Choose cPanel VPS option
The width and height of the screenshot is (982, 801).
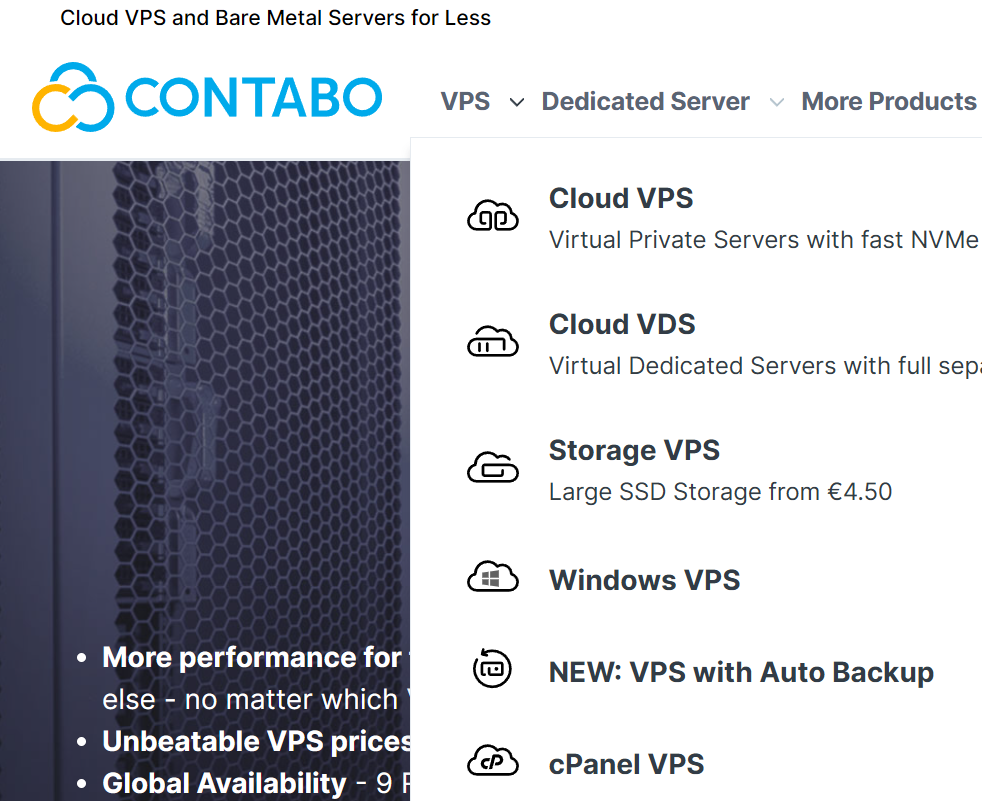point(626,764)
